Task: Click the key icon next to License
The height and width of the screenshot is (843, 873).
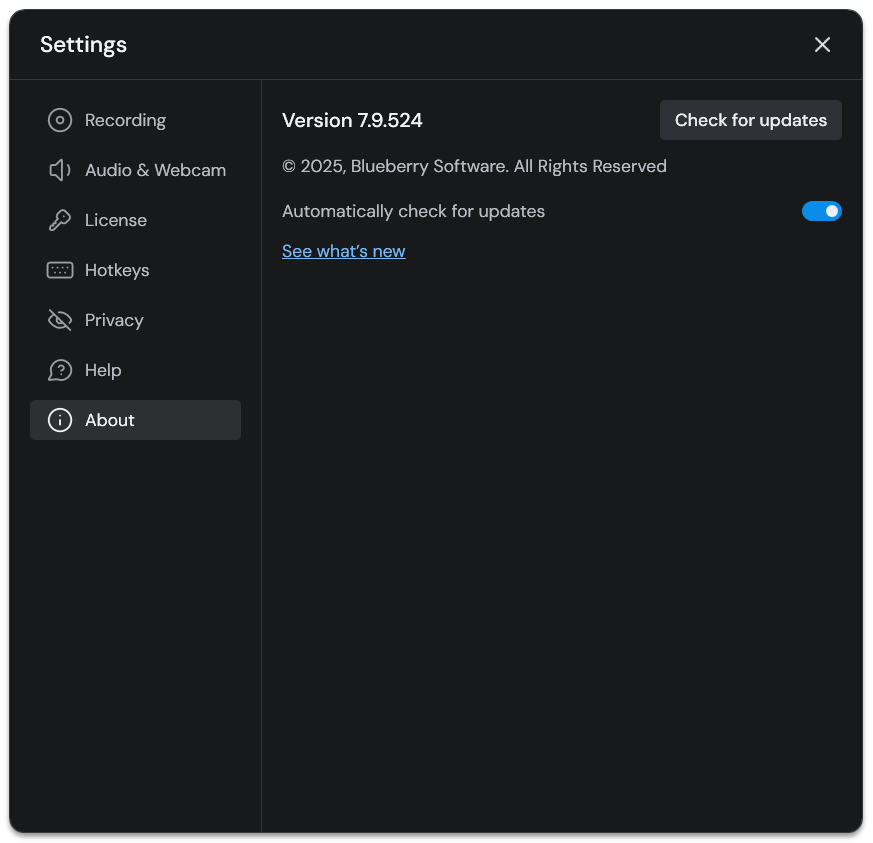Action: [x=60, y=220]
